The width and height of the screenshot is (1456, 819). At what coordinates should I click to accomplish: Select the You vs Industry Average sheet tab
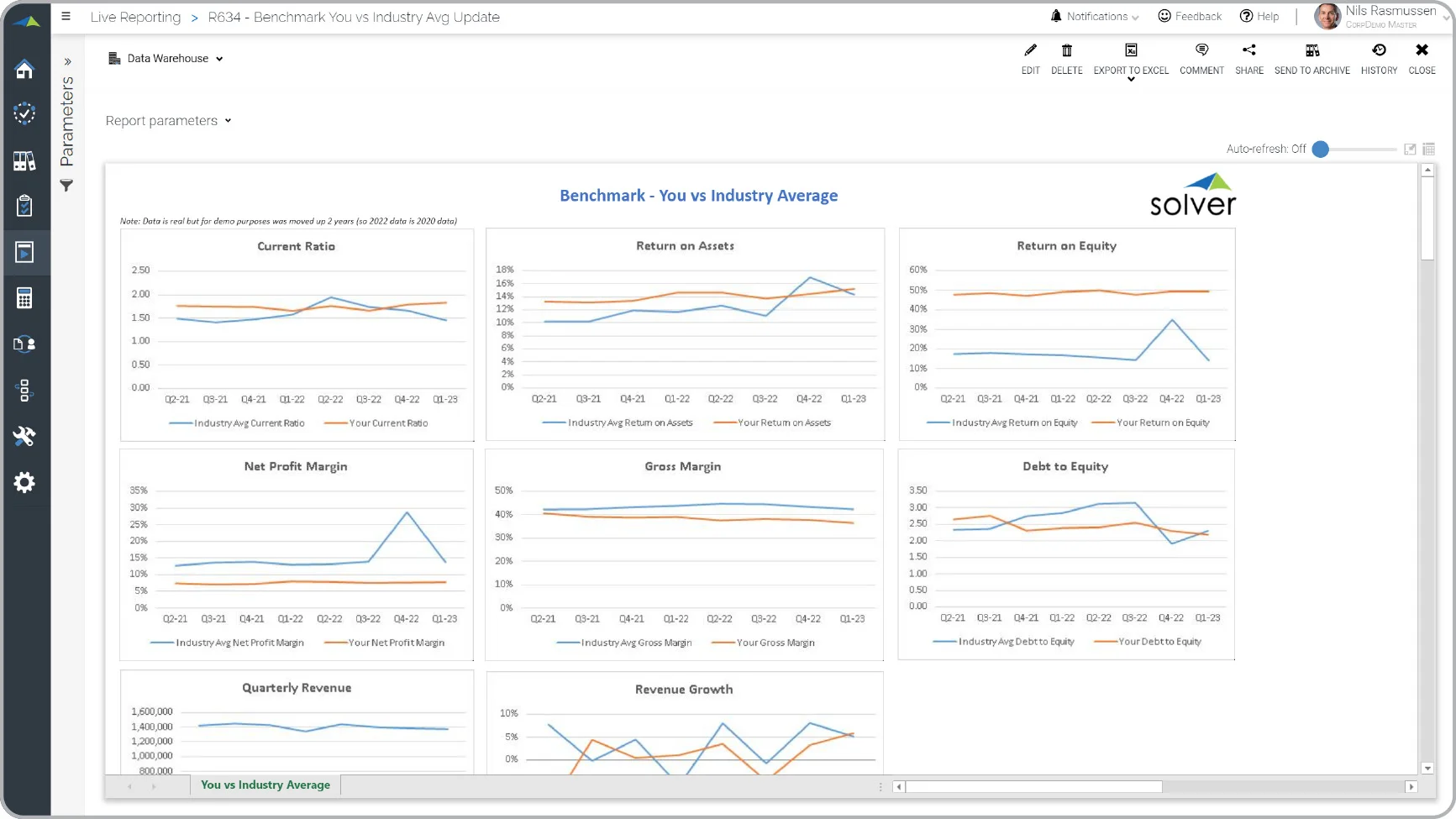pos(265,785)
